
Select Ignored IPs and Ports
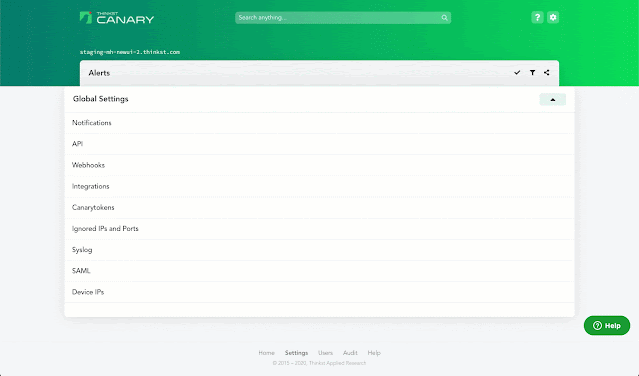pyautogui.click(x=320, y=229)
